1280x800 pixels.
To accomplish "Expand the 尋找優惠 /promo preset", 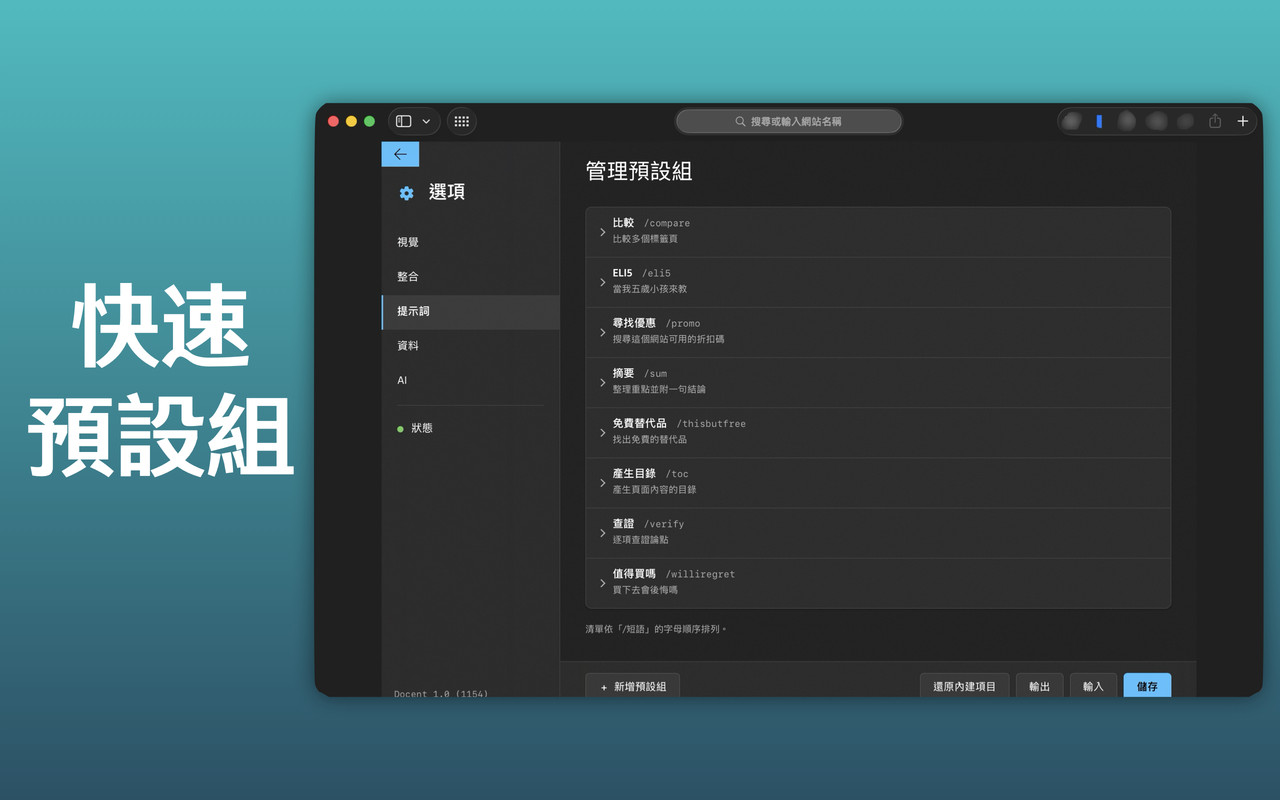I will (x=878, y=332).
